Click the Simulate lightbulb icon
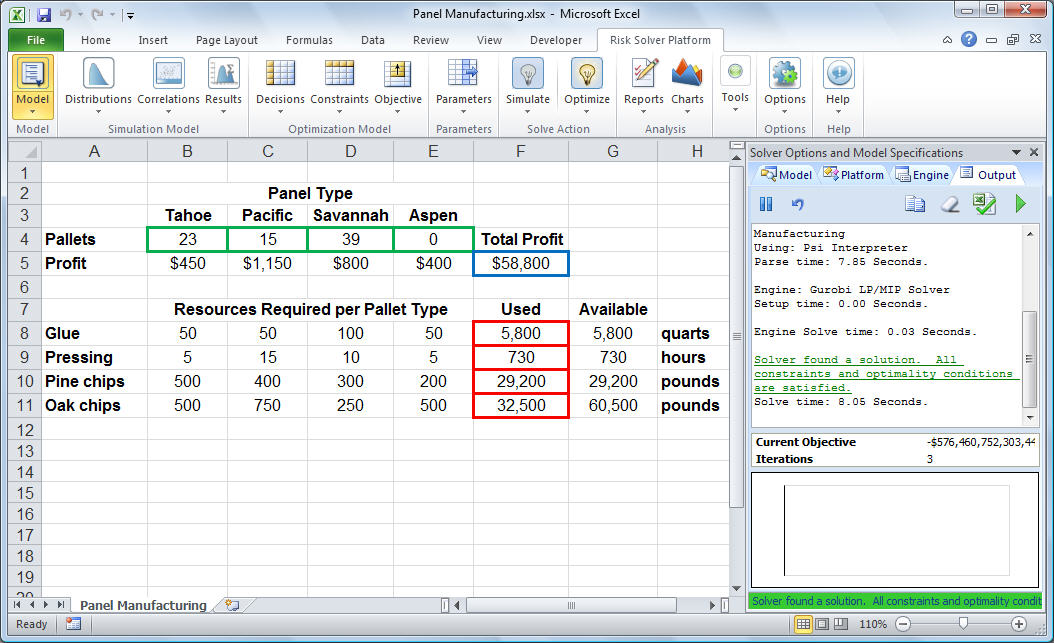The height and width of the screenshot is (643, 1054). click(x=527, y=75)
